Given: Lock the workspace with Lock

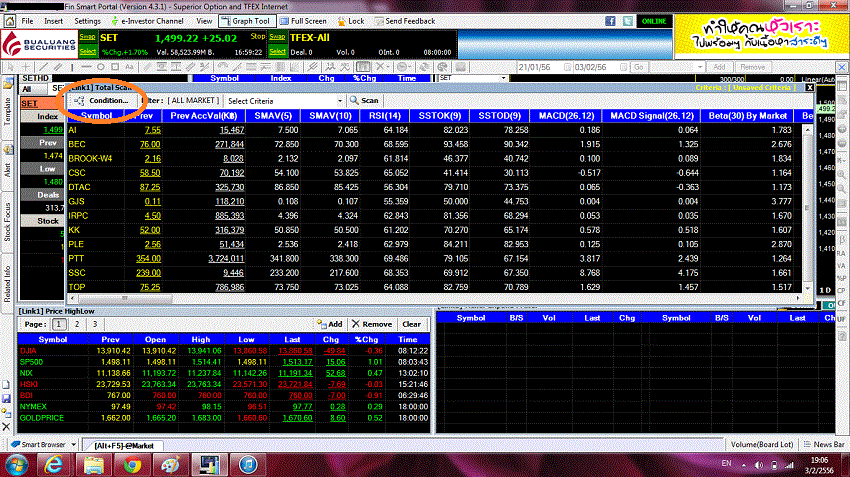Looking at the screenshot, I should [x=351, y=21].
